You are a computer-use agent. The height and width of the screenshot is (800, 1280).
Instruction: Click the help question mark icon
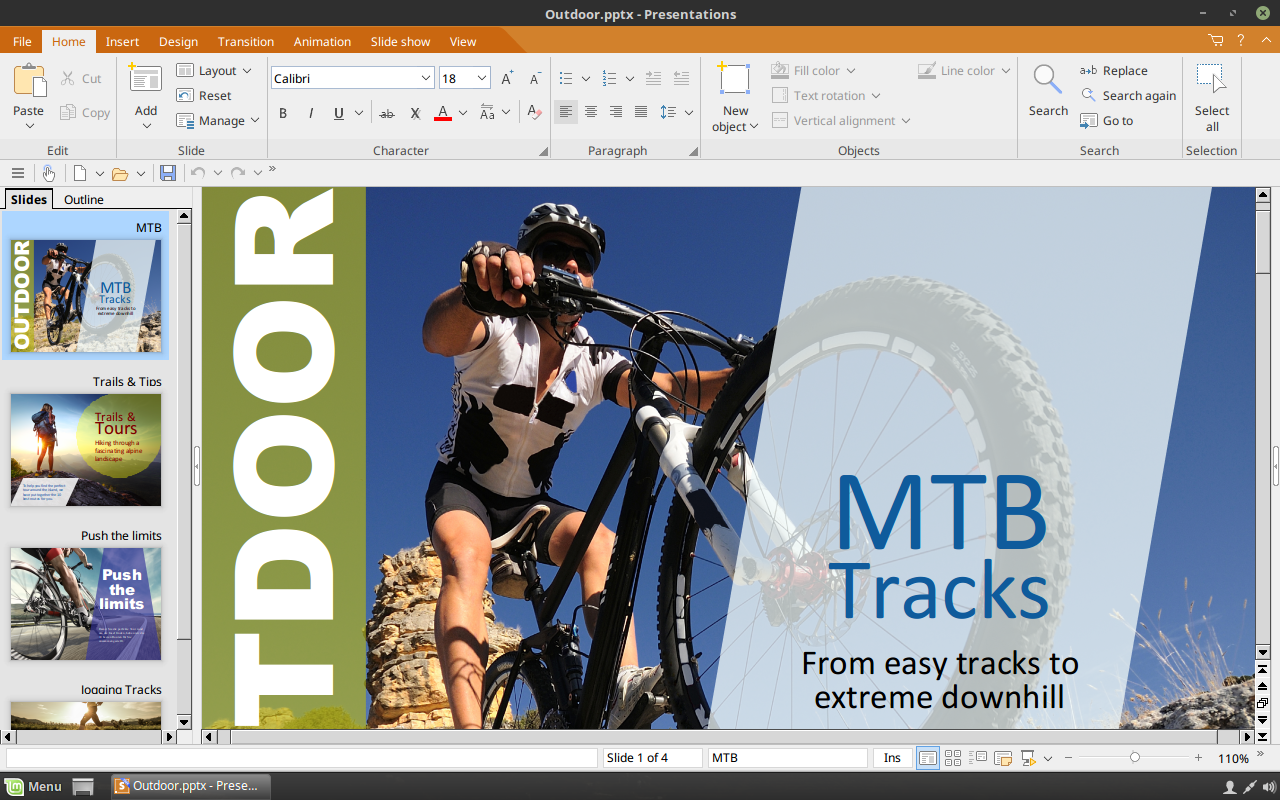1241,41
